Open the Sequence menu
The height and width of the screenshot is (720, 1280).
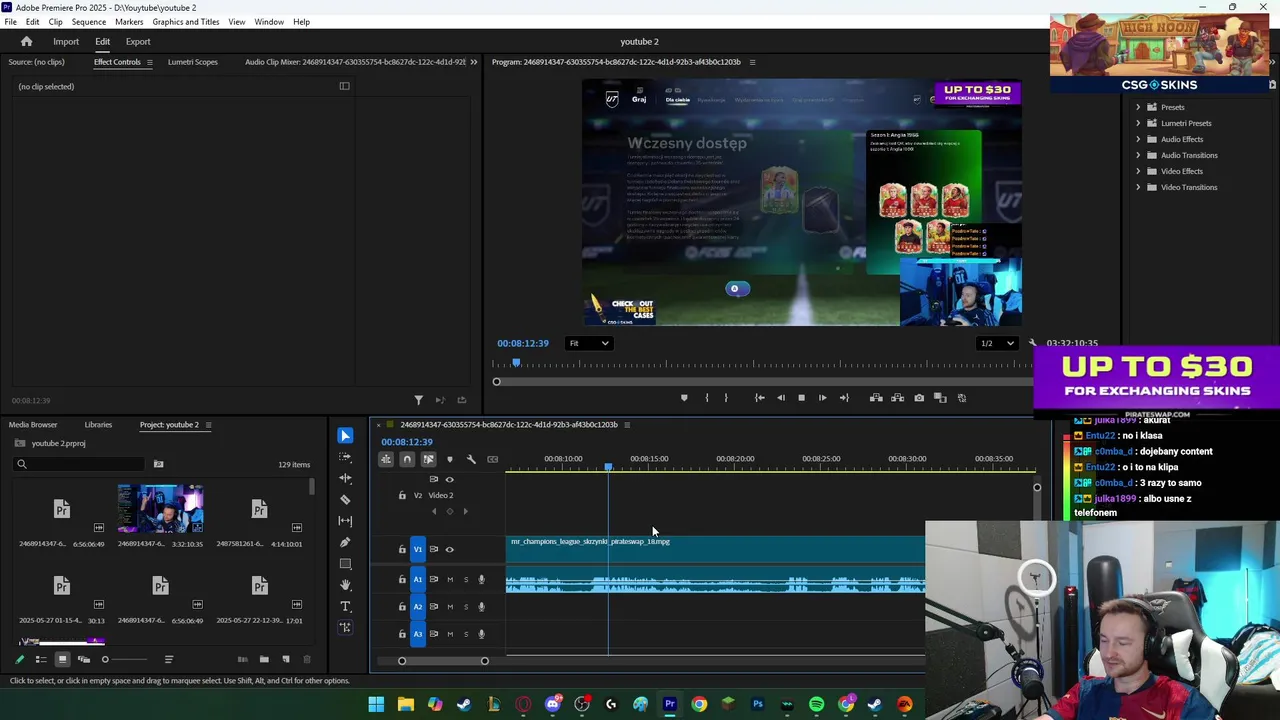pyautogui.click(x=89, y=22)
